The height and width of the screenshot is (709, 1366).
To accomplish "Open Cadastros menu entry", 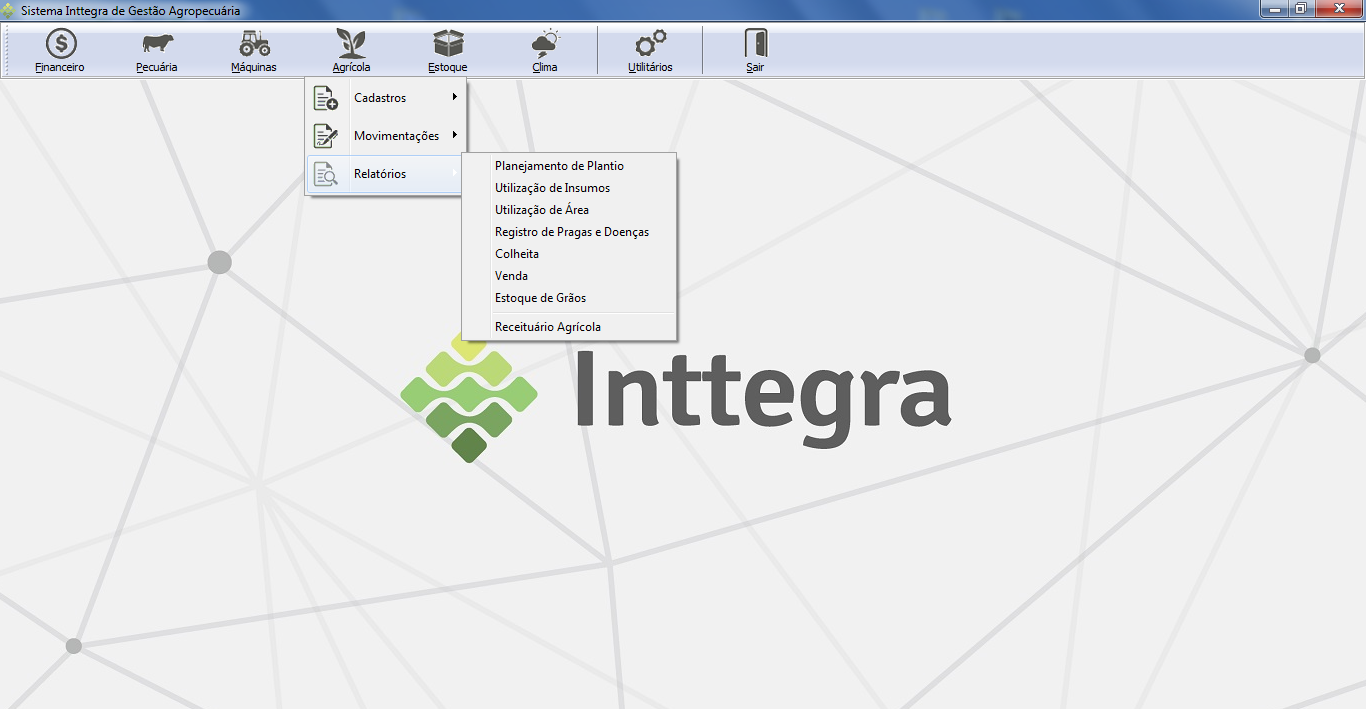I will point(386,98).
